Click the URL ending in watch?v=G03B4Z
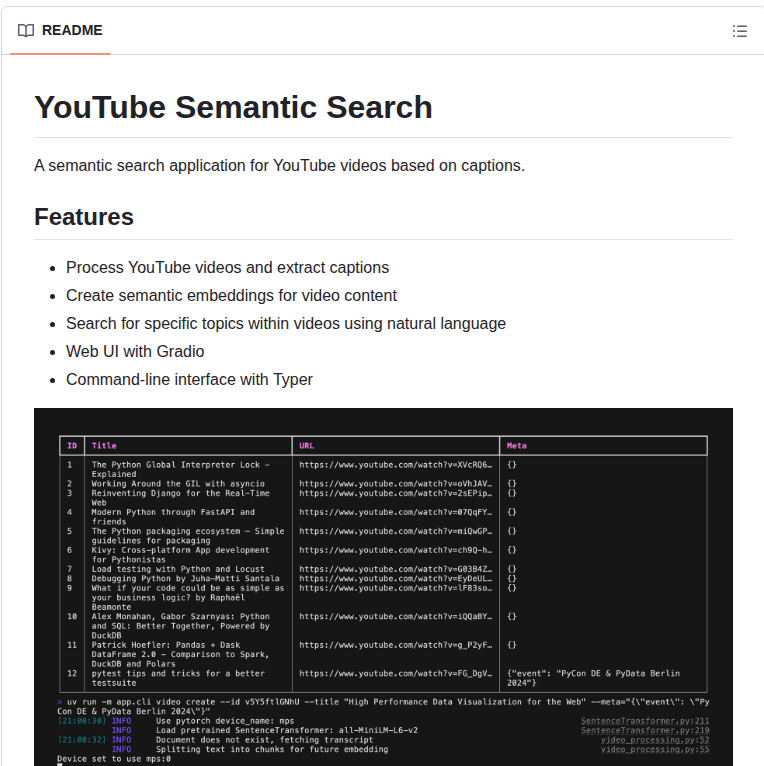Screen dimensions: 764x766 (x=396, y=569)
